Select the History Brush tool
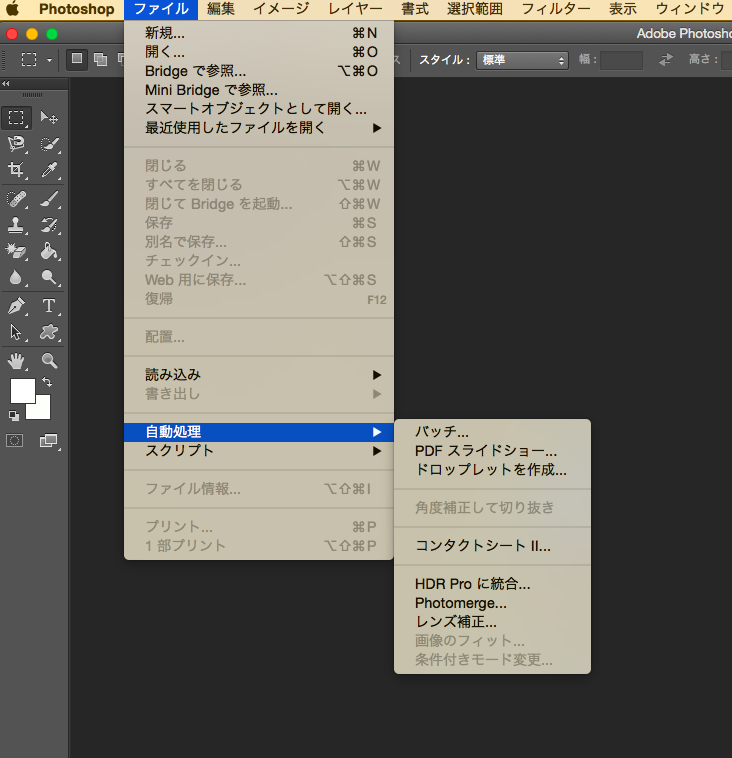Viewport: 732px width, 758px height. [x=49, y=225]
